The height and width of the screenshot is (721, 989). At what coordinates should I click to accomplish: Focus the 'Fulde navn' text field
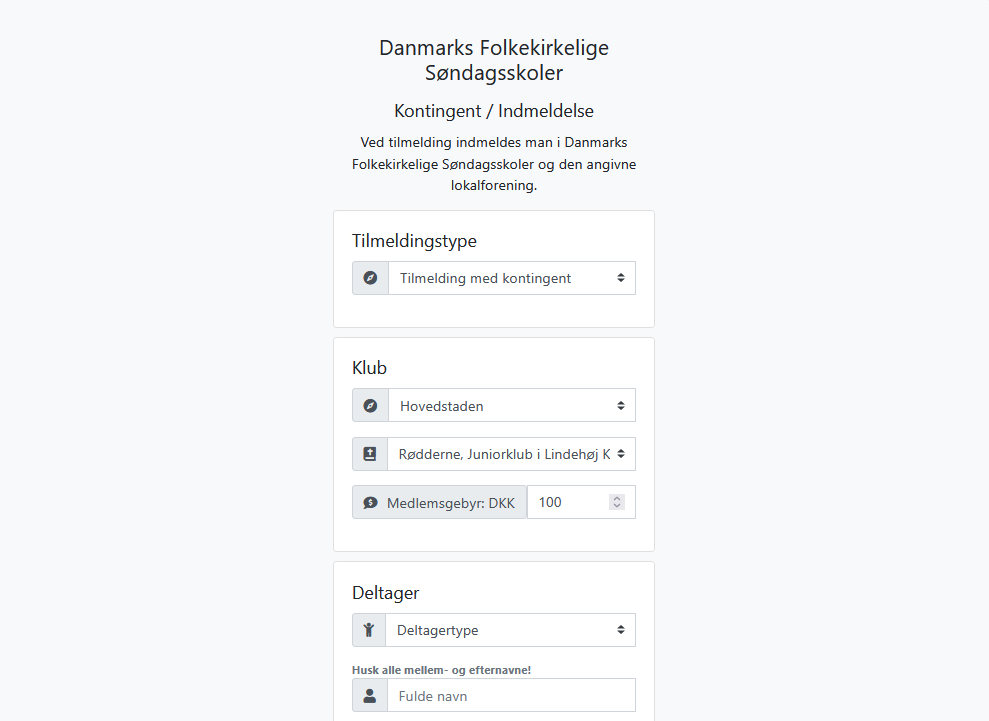(510, 696)
